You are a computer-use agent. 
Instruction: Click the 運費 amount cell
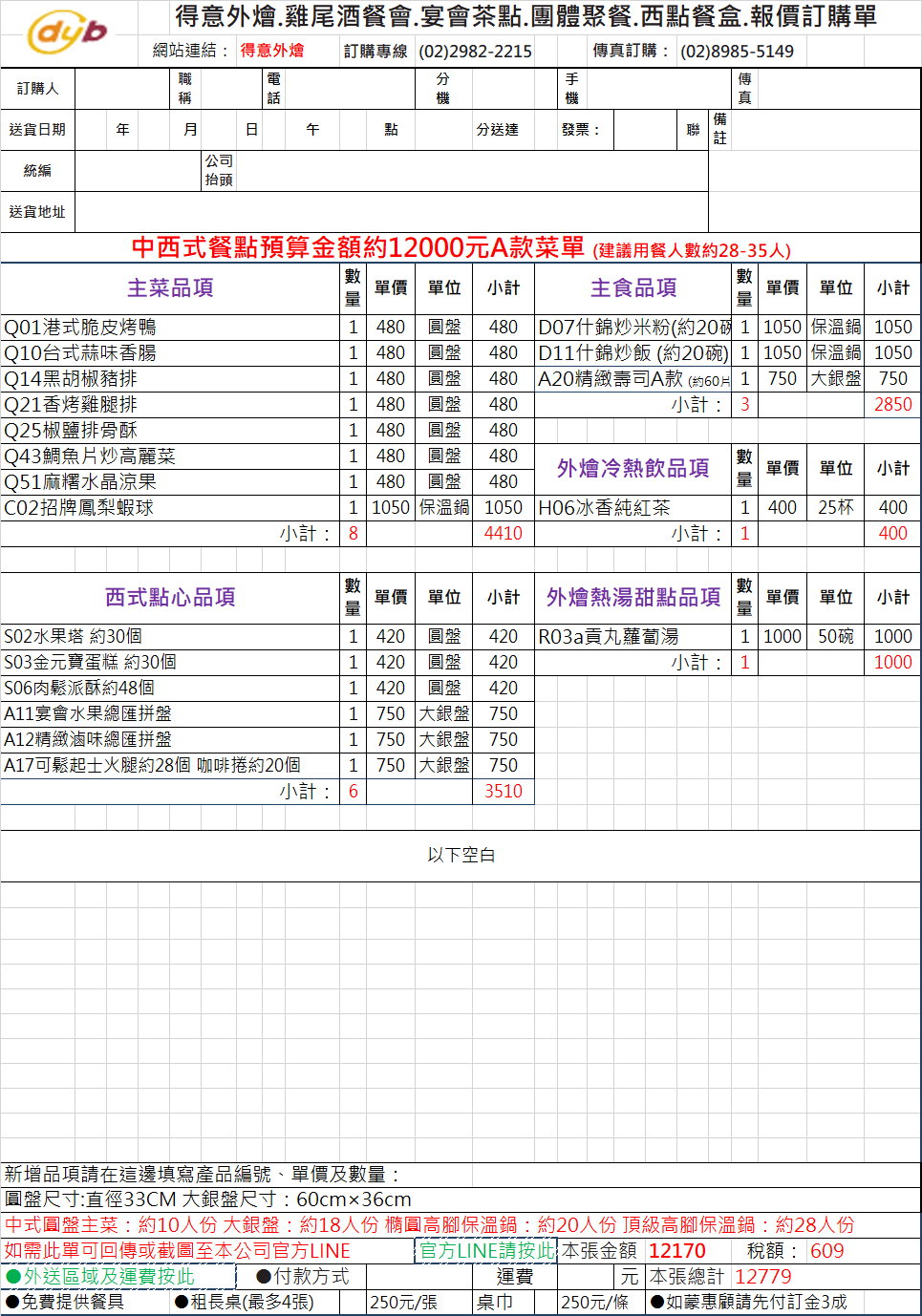(x=587, y=1277)
